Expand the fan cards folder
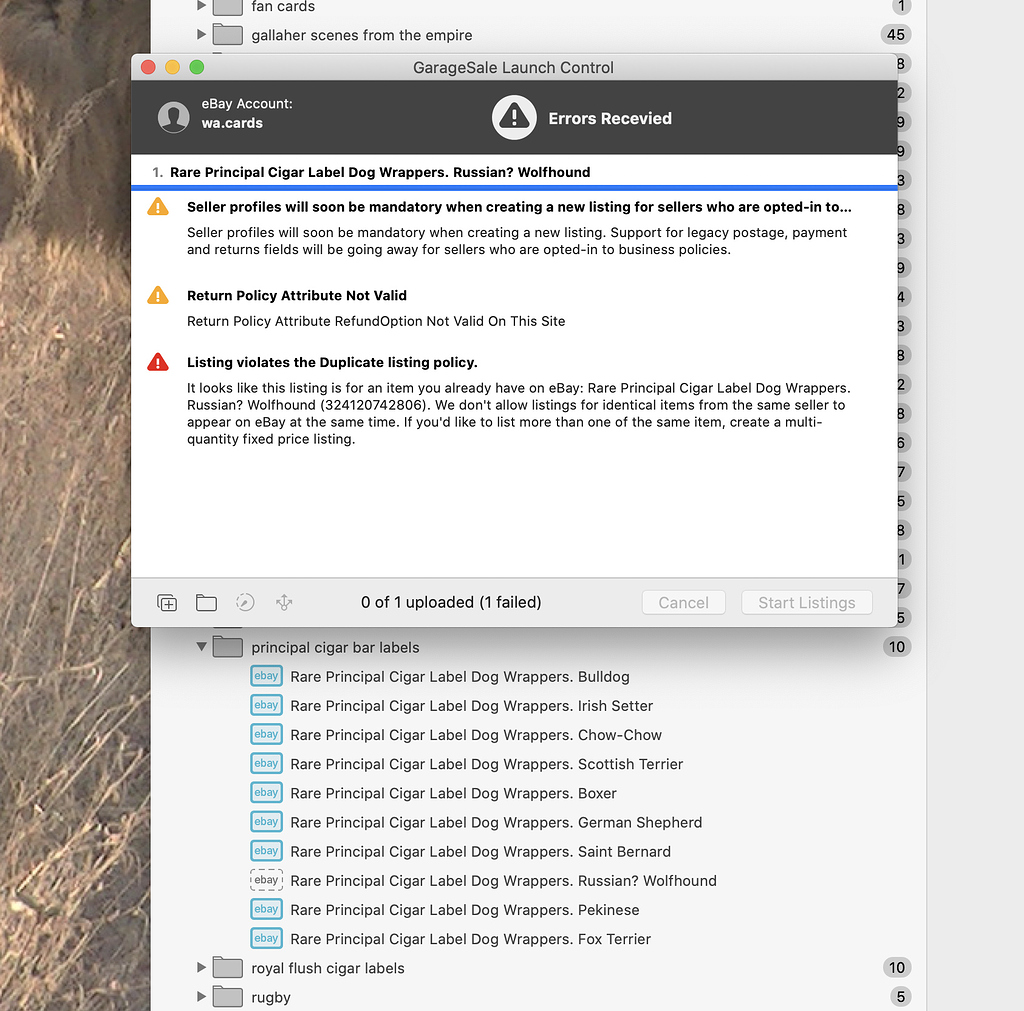 tap(201, 6)
